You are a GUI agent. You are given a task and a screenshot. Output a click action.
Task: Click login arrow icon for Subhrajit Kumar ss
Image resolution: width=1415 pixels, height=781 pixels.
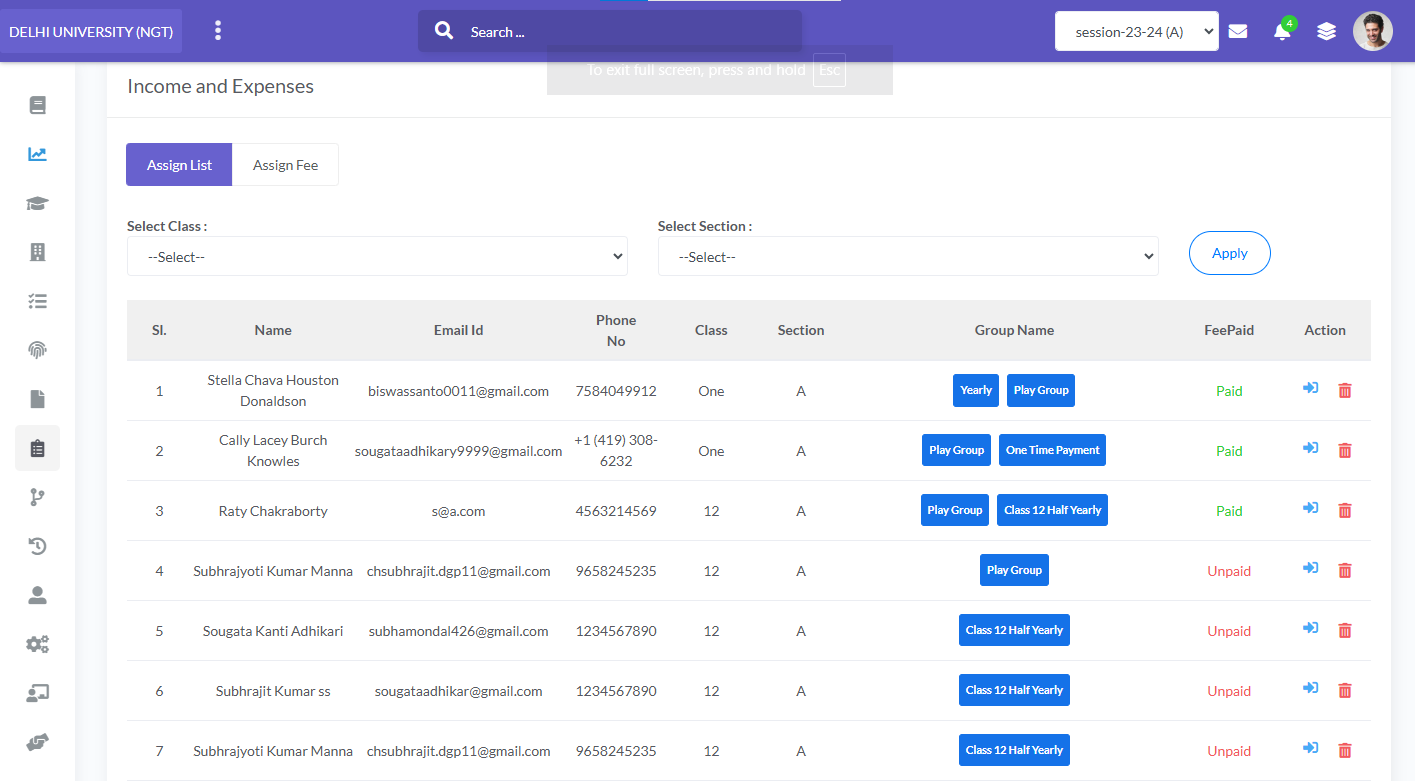click(x=1310, y=688)
